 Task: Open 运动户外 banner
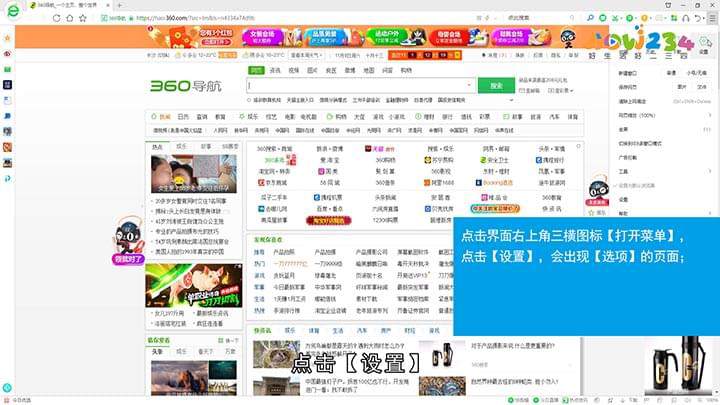pyautogui.click(x=395, y=37)
